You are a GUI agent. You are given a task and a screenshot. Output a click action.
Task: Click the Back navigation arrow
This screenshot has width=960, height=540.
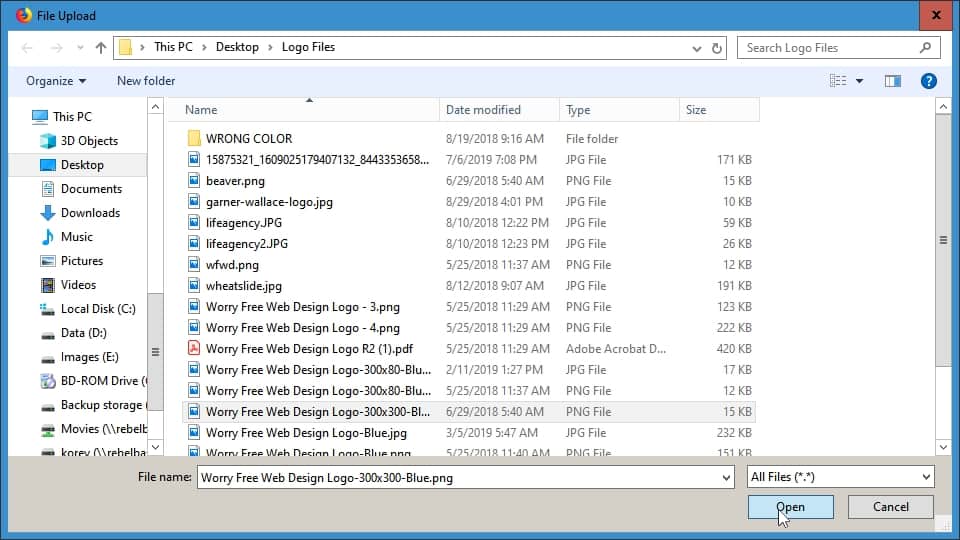click(x=27, y=48)
